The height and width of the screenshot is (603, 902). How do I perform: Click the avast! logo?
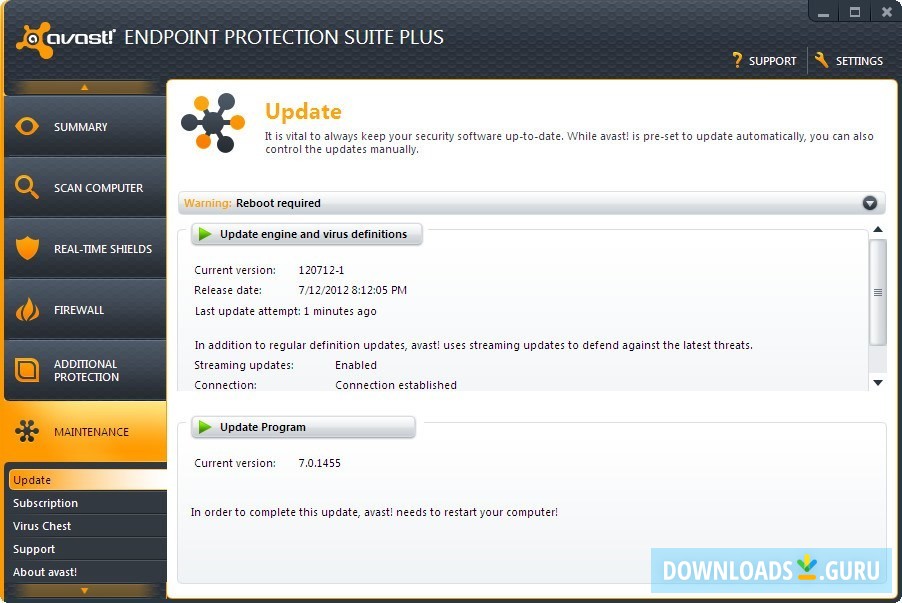coord(66,39)
